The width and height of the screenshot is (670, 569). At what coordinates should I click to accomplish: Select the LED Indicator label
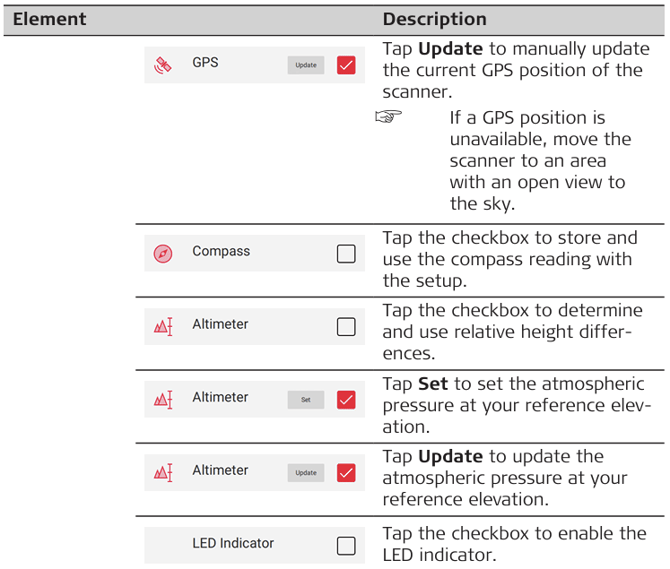(x=232, y=543)
